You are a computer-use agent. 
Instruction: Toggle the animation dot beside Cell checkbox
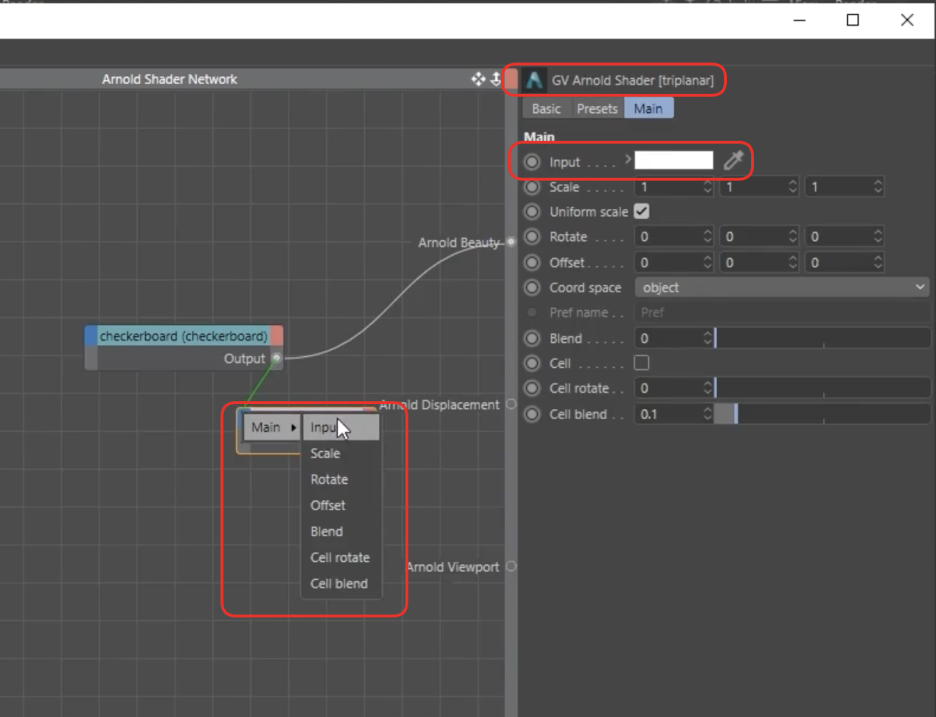click(532, 364)
